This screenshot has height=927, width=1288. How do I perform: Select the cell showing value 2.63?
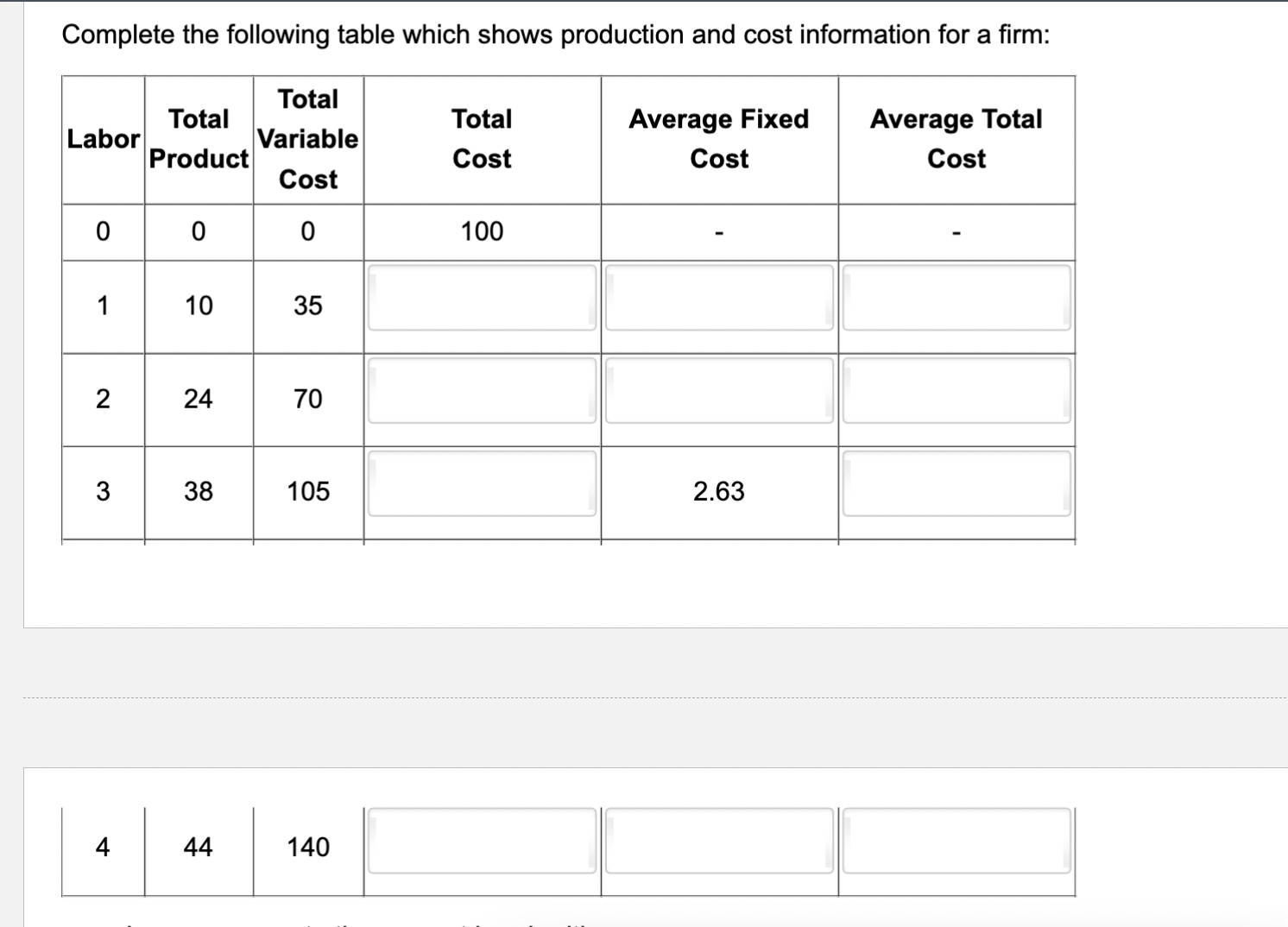tap(719, 491)
